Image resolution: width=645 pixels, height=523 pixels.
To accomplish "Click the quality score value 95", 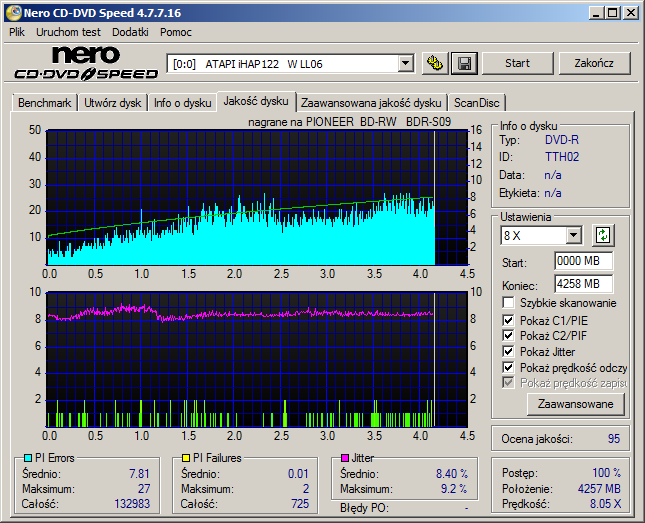I will pyautogui.click(x=613, y=439).
